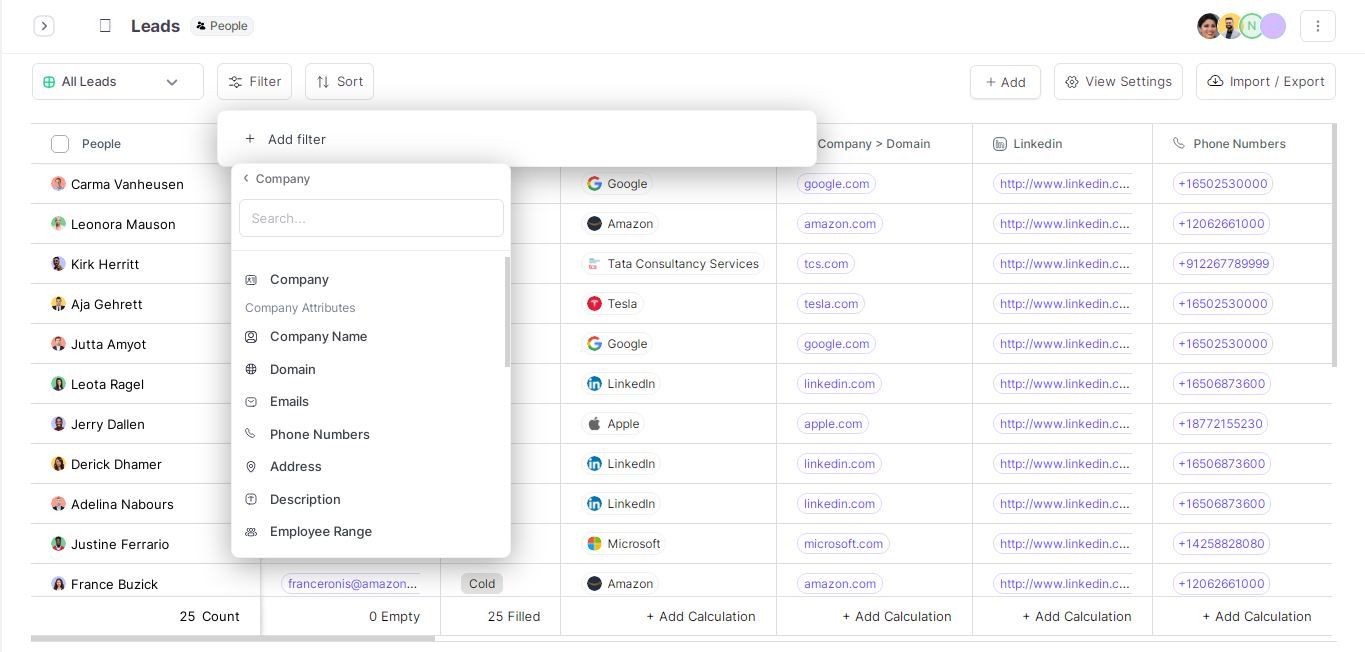The image size is (1365, 652).
Task: Choose Employee Range filter attribute
Action: point(320,531)
